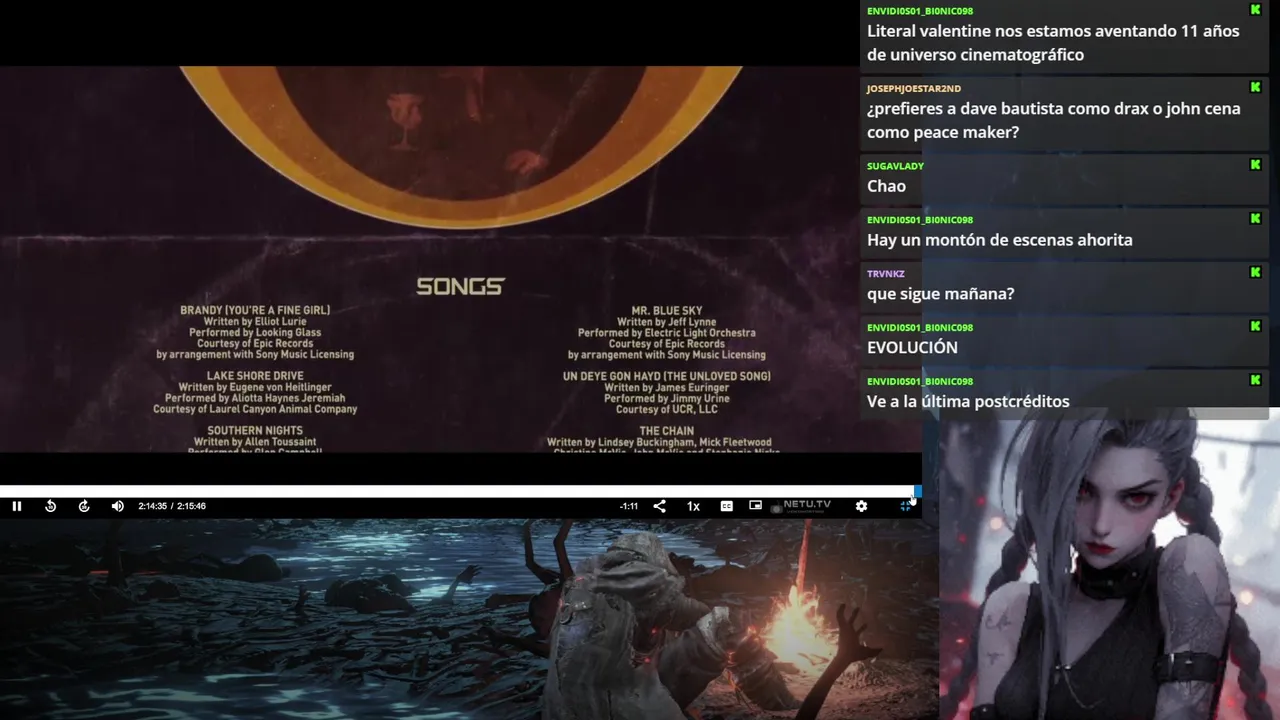Image resolution: width=1280 pixels, height=720 pixels.
Task: Select chat message 'Chao'
Action: [x=886, y=186]
